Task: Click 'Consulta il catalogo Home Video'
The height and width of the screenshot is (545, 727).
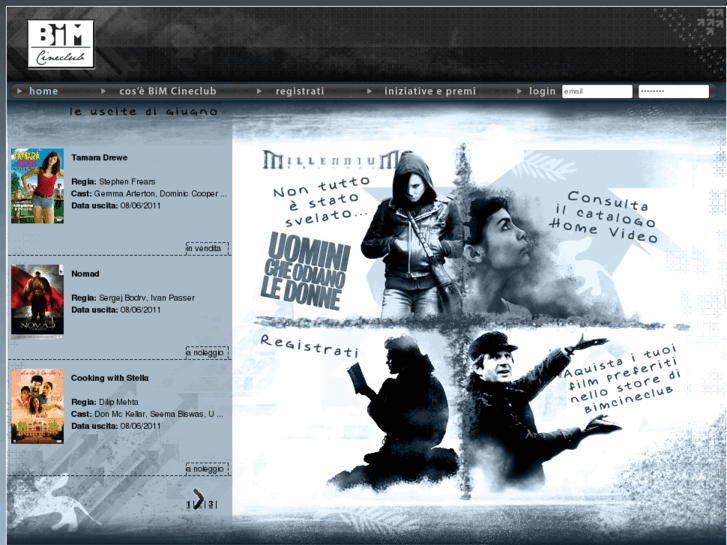Action: point(603,217)
